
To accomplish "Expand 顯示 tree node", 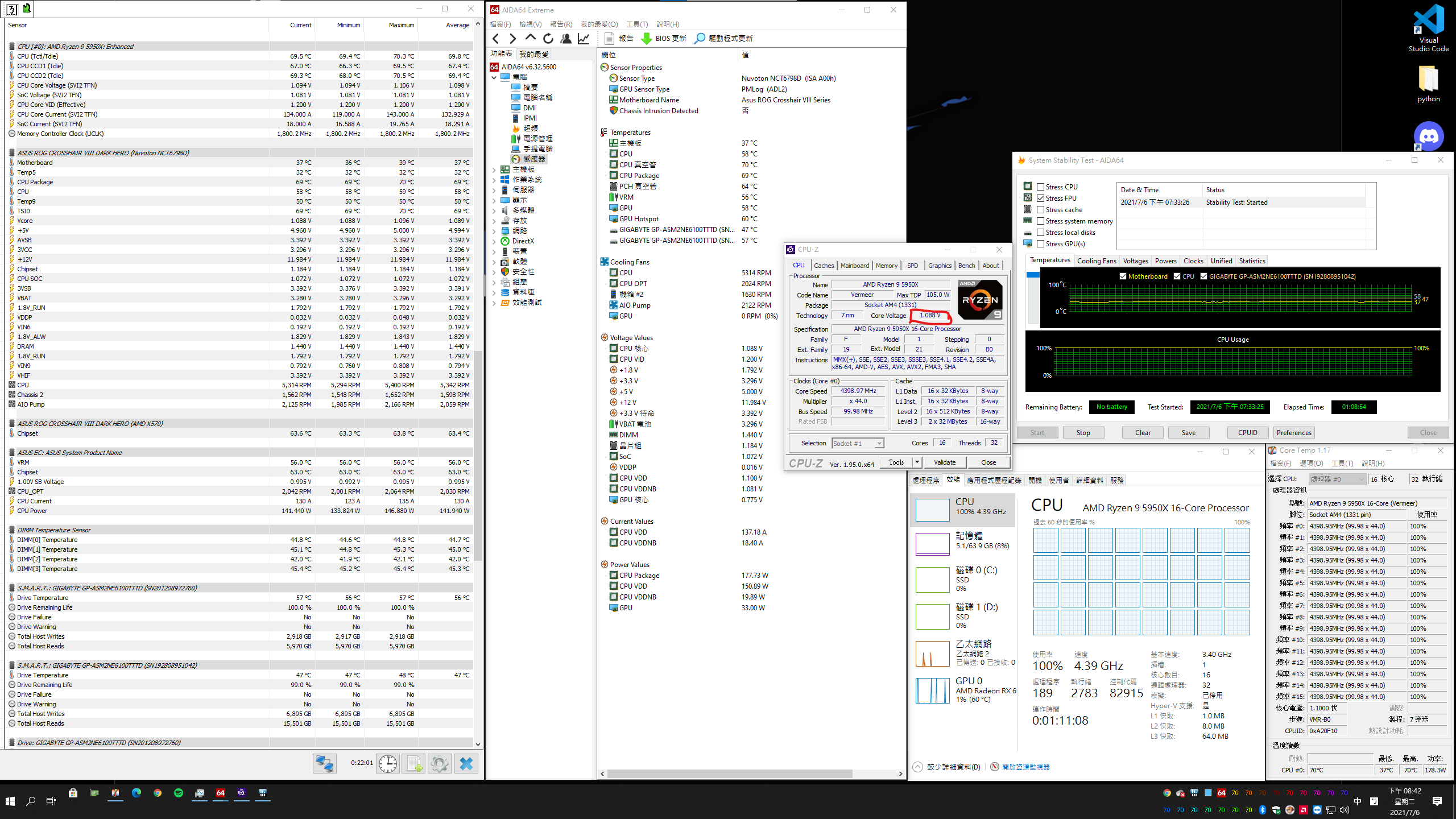I will point(494,200).
